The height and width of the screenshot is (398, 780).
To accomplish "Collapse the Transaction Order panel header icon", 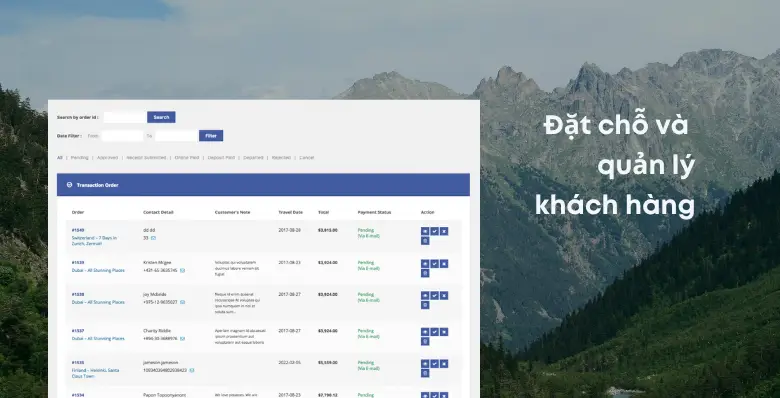I will coord(69,185).
